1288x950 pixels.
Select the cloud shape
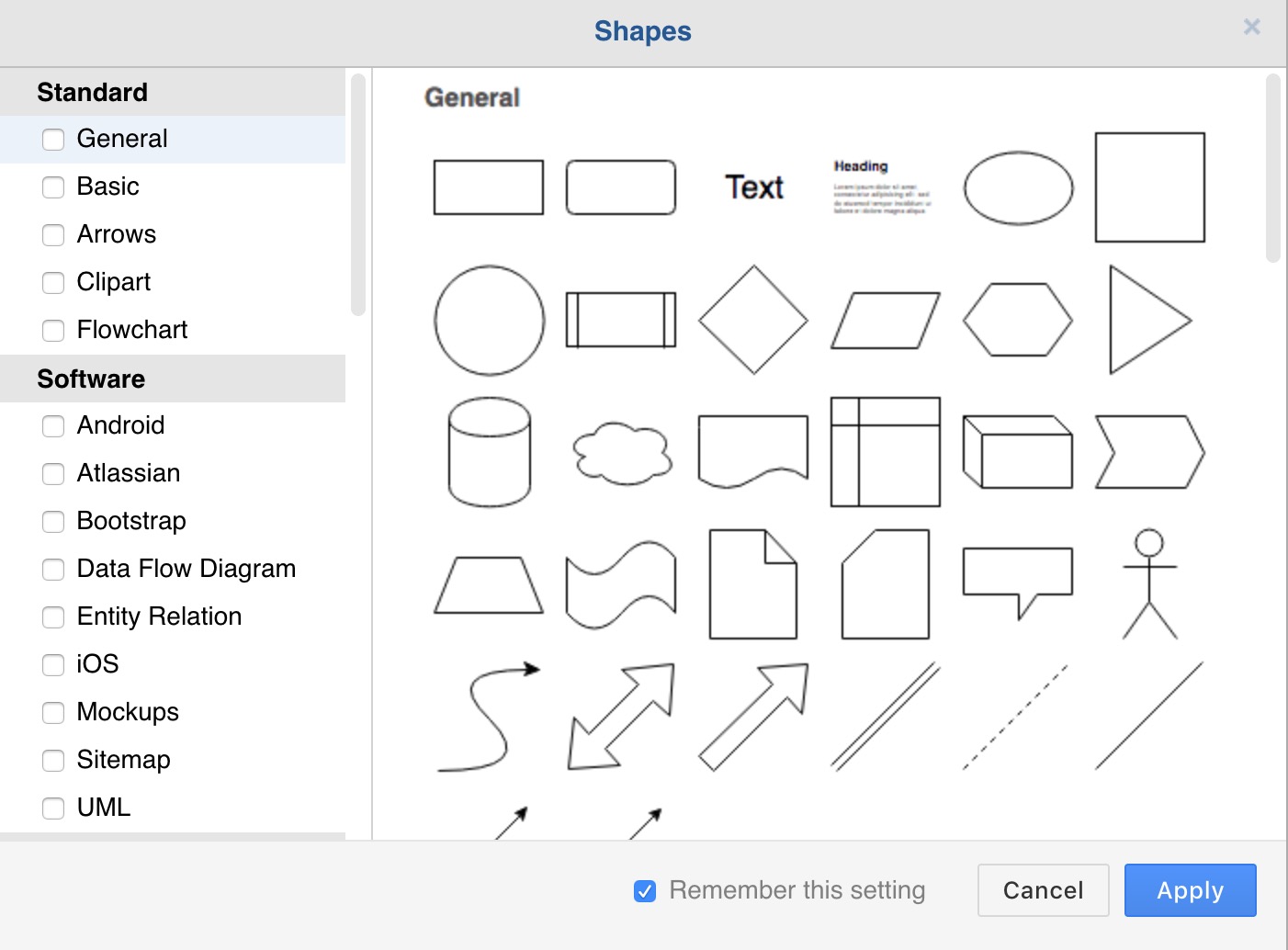pos(621,452)
